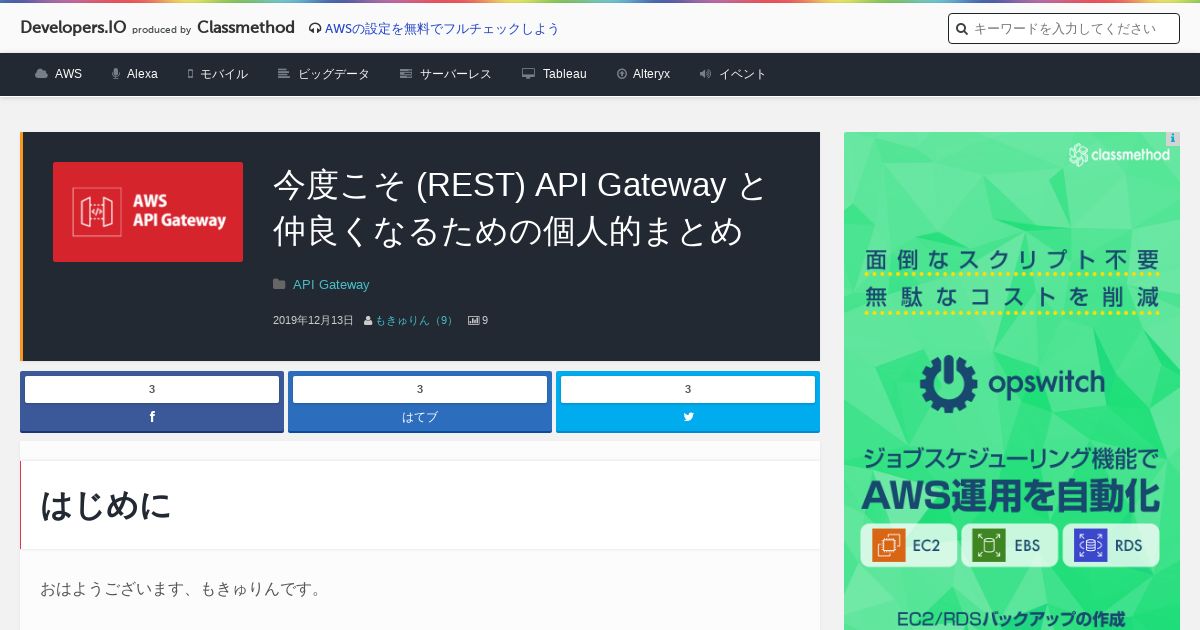The width and height of the screenshot is (1200, 630).
Task: Click the monitor icon beside Tableau
Action: coord(528,74)
